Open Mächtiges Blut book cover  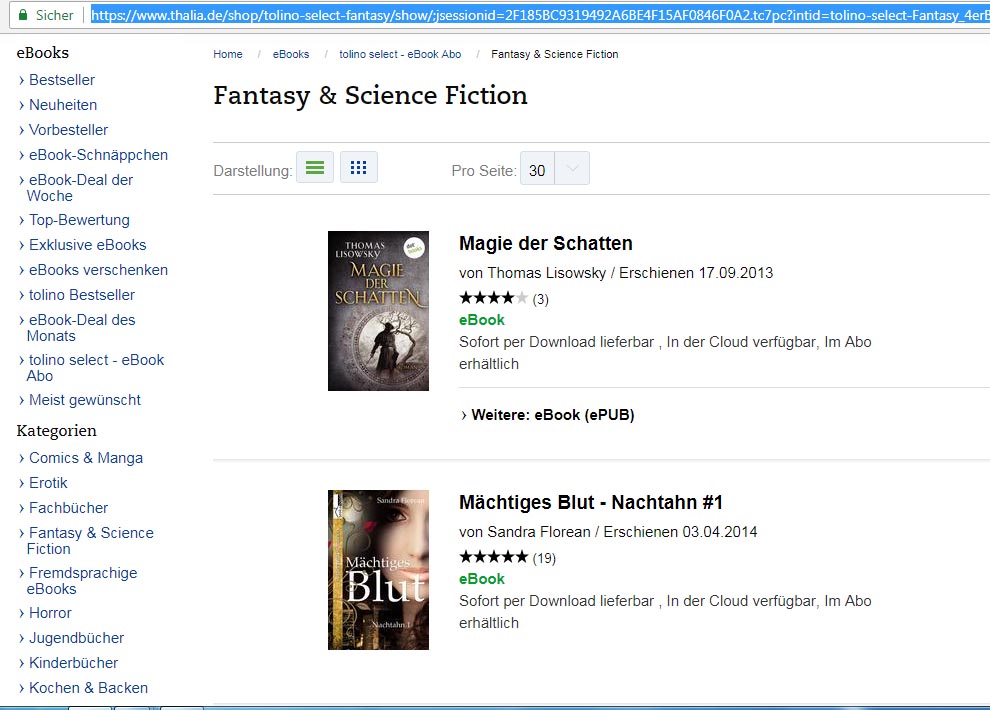(378, 570)
